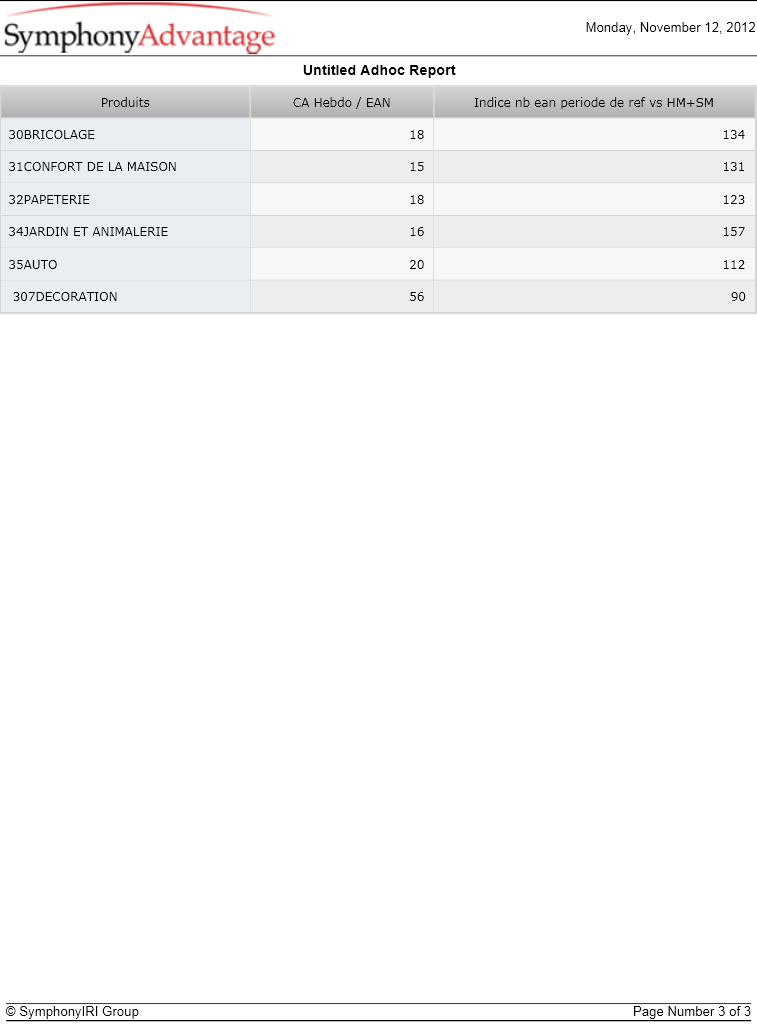Screen dimensions: 757x1027
Task: Click the value 157 in Indice column
Action: pyautogui.click(x=733, y=231)
